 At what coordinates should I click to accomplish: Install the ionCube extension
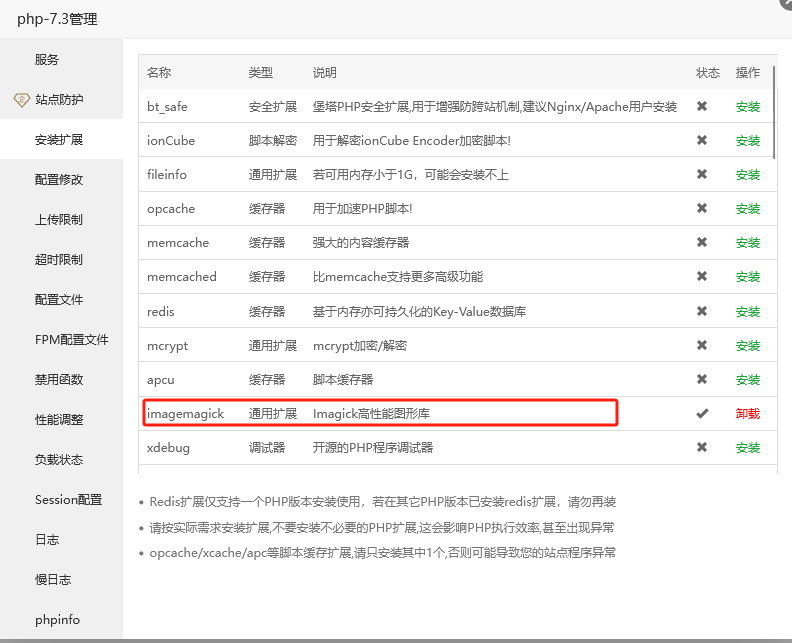coord(748,140)
